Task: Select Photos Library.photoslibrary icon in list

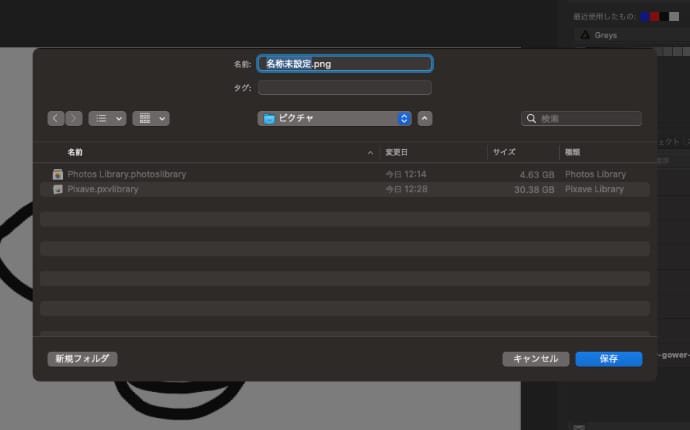Action: pos(58,174)
